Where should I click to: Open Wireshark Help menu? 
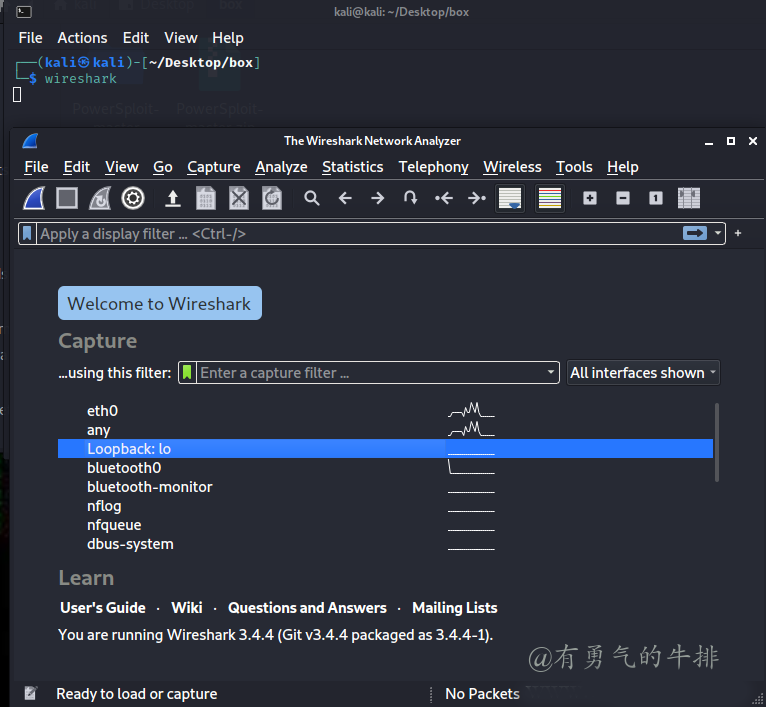pyautogui.click(x=623, y=167)
